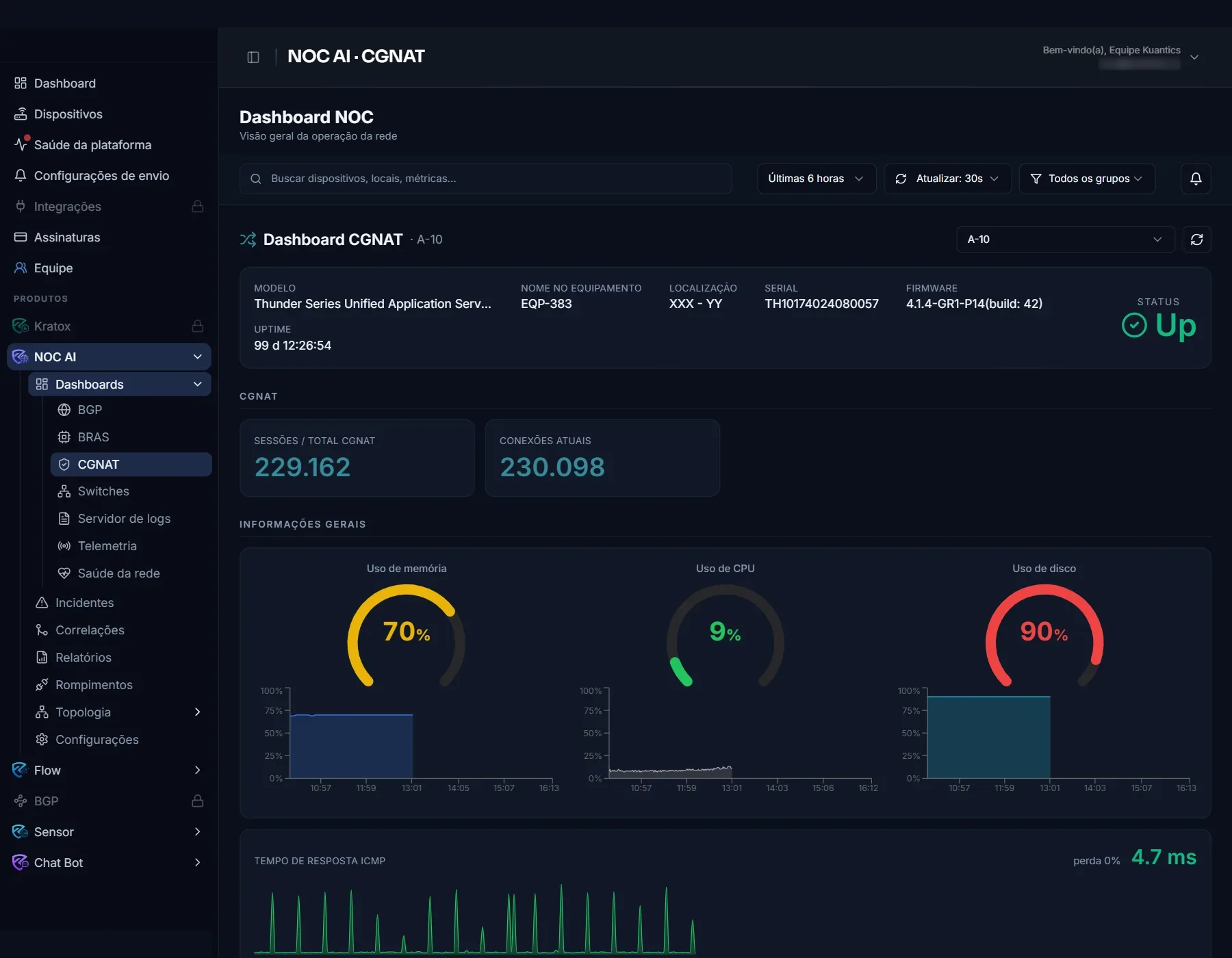This screenshot has width=1232, height=958.
Task: Click the search devices input field
Action: (486, 179)
